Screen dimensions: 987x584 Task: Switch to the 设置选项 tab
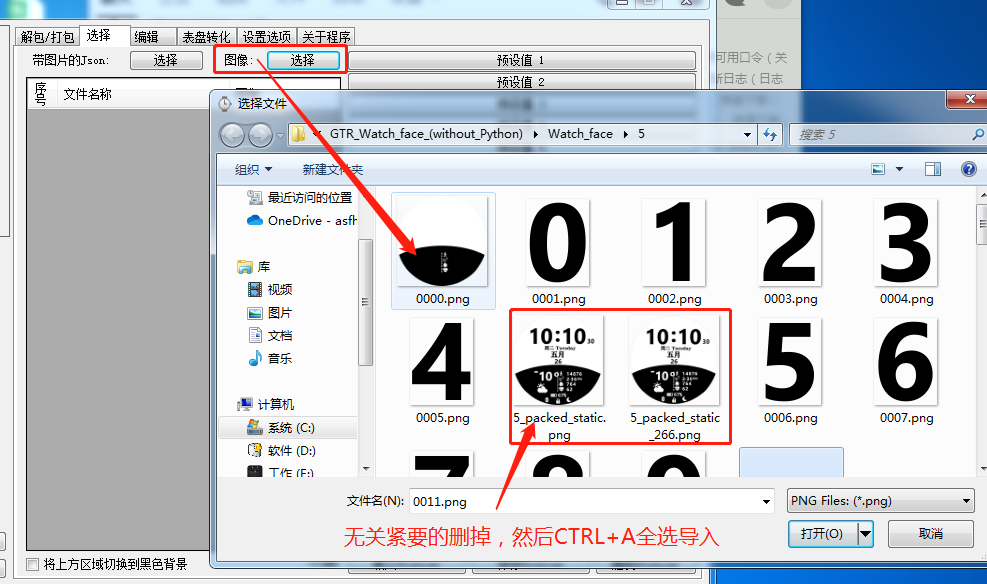266,37
